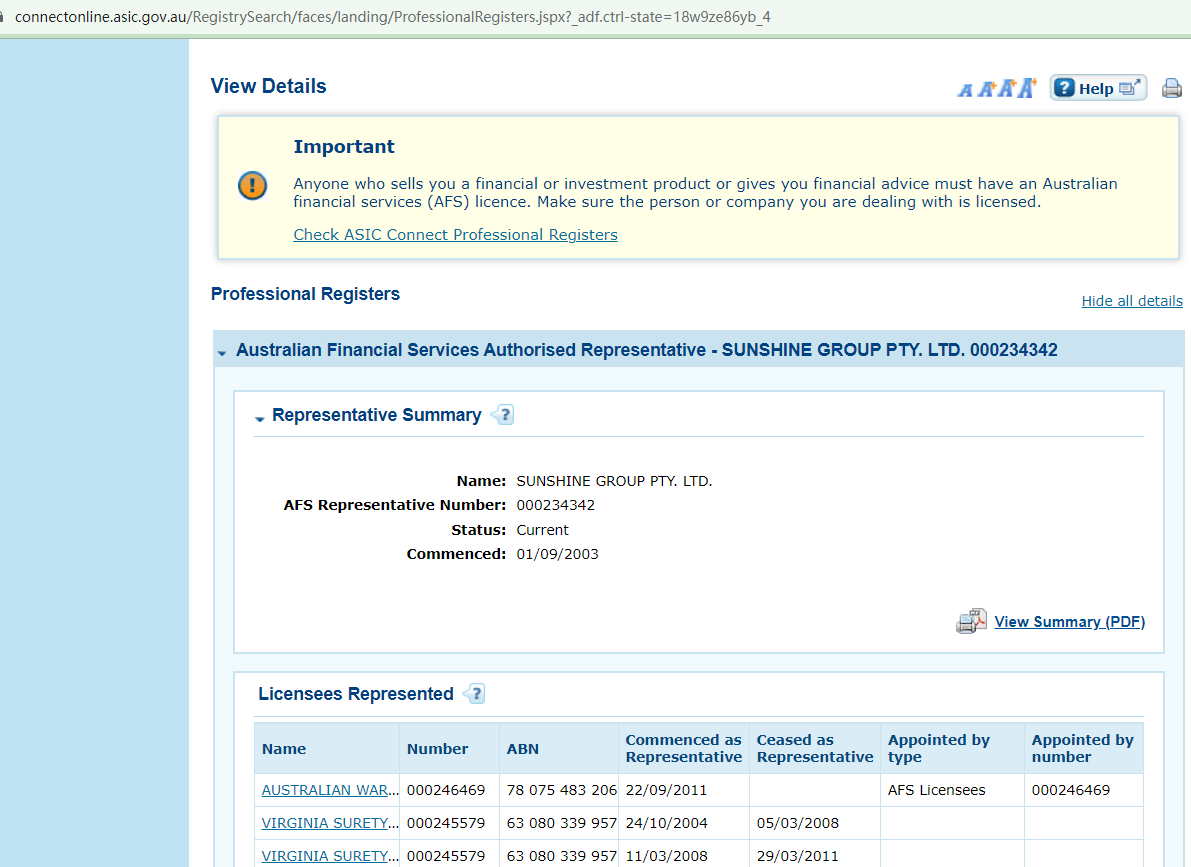Click the View Details heading
1191x867 pixels.
point(268,86)
